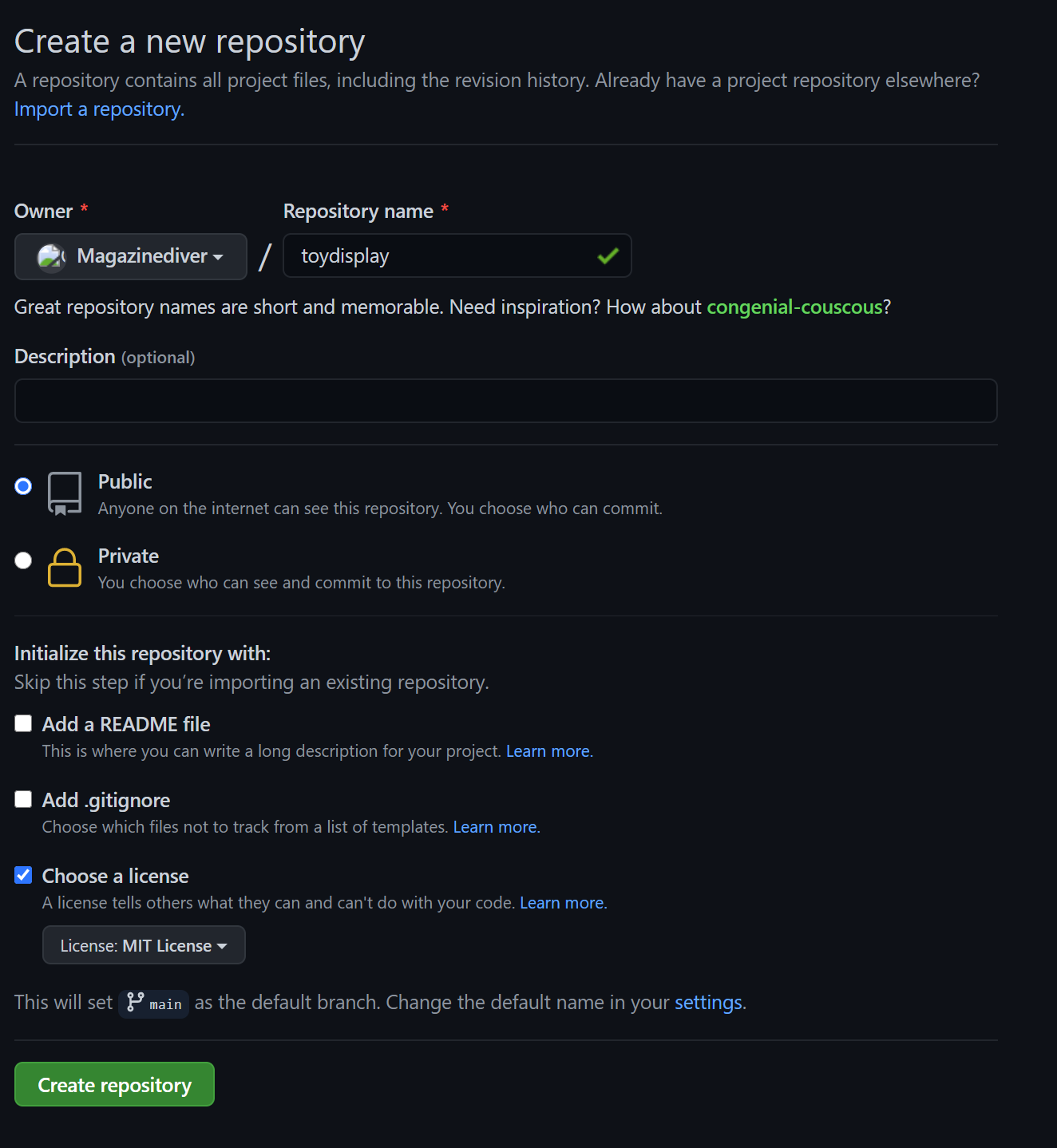
Task: Click the Create repository button
Action: 114,1084
